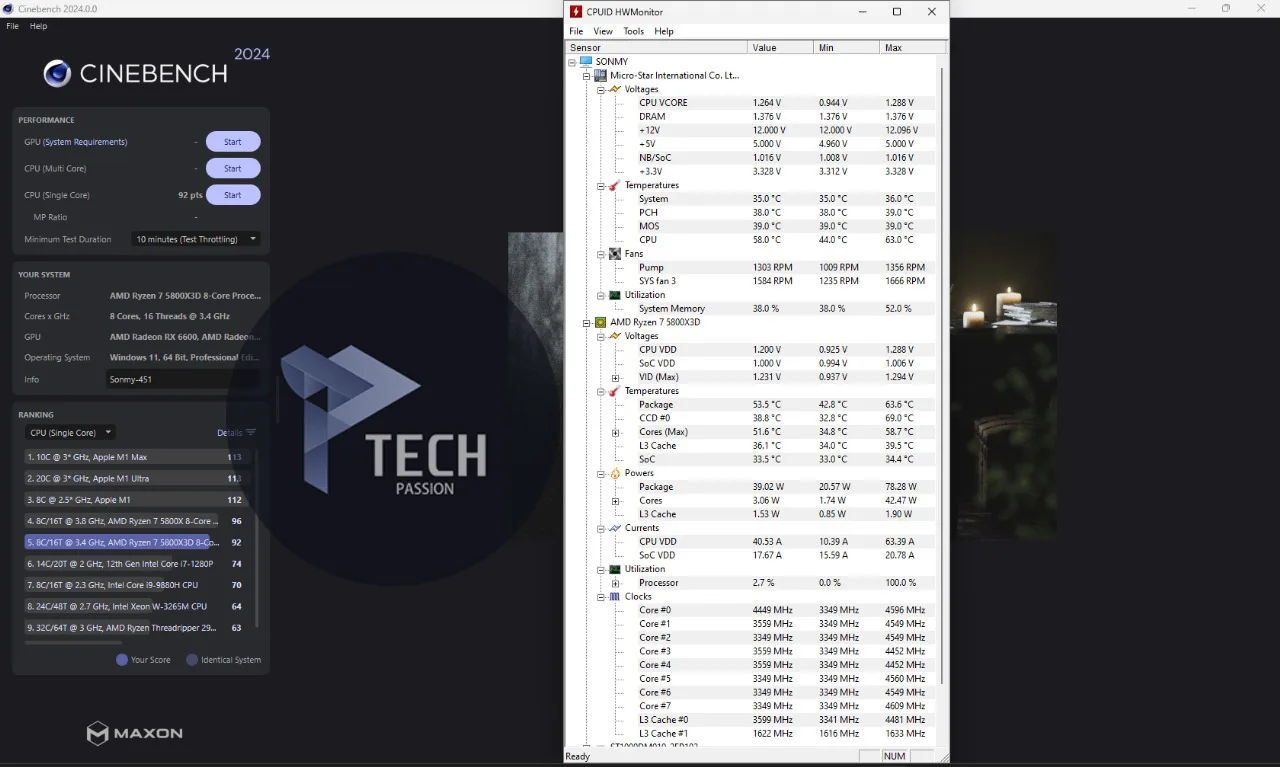
Task: Start the CPU (Single Core) test
Action: 233,195
